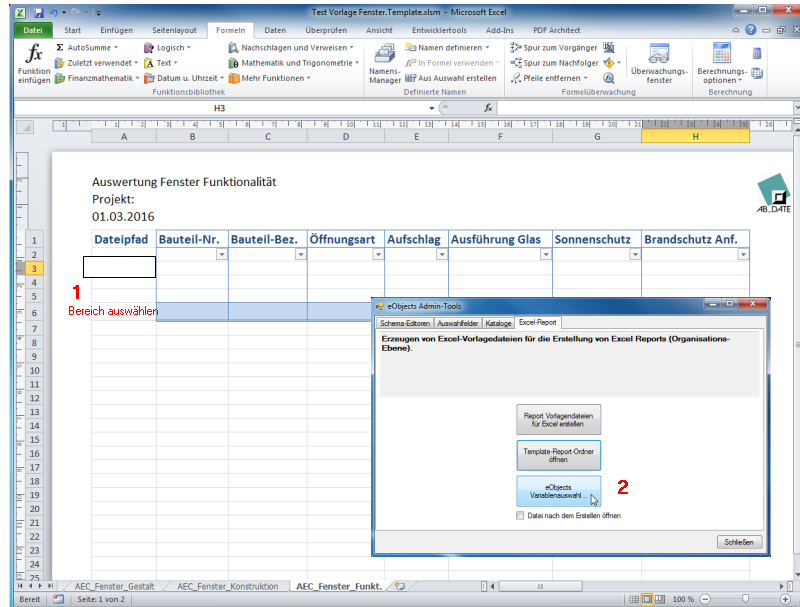Open the AutoSumme function
This screenshot has width=800, height=607.
pos(87,47)
